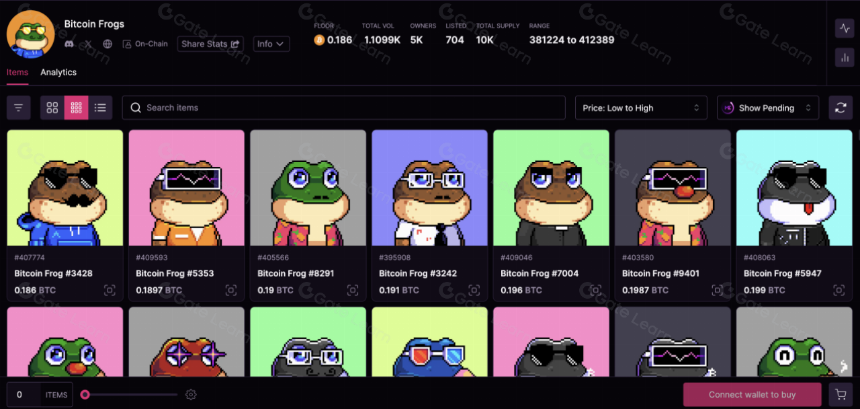Open the Price: Low to High sort dropdown
Viewport: 860px width, 409px height.
click(641, 108)
